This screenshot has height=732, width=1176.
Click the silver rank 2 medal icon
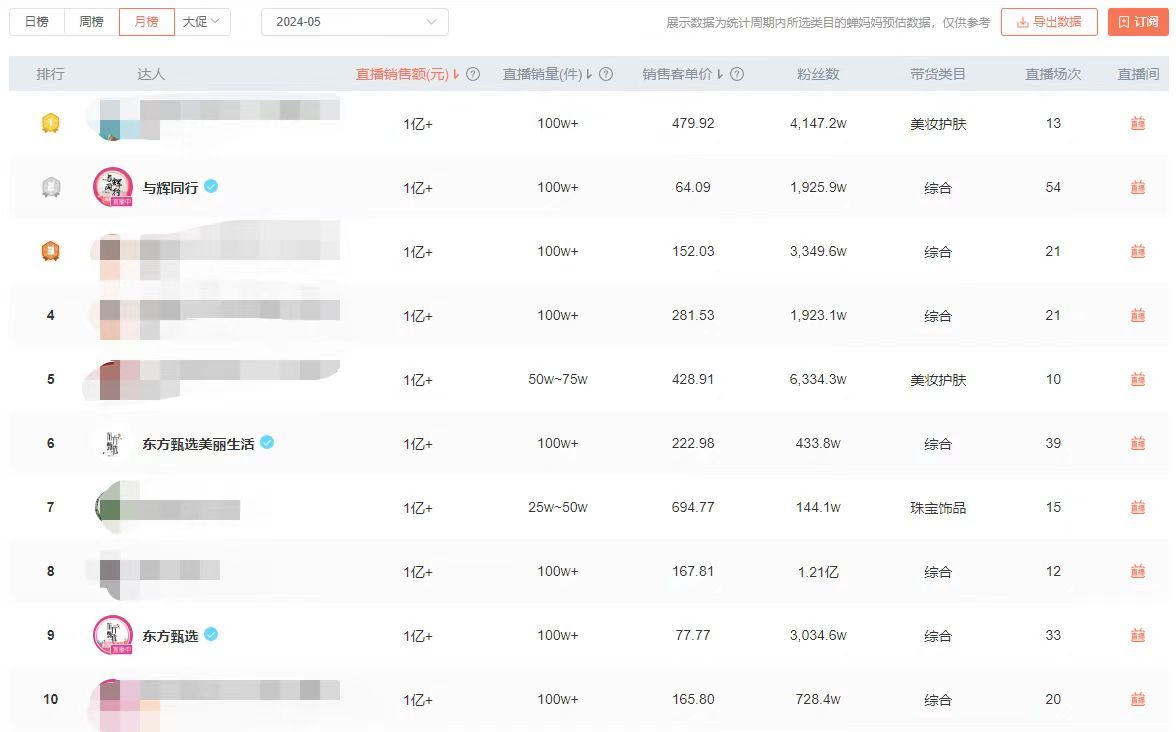coord(50,187)
